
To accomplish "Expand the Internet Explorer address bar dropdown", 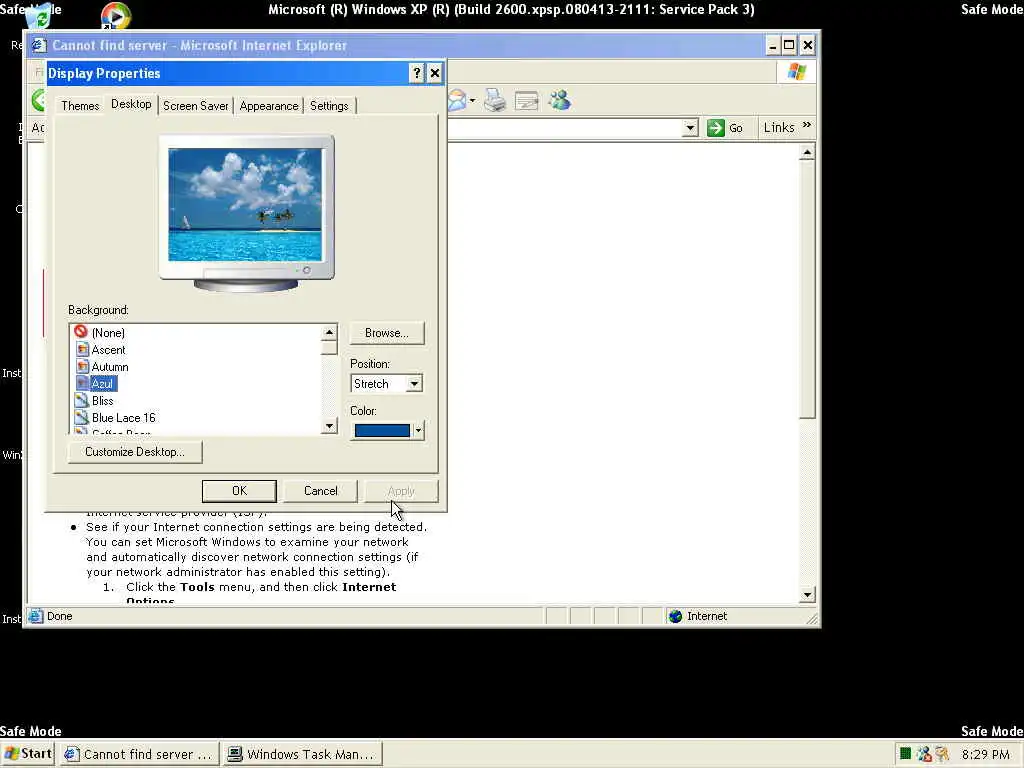I will pos(690,127).
